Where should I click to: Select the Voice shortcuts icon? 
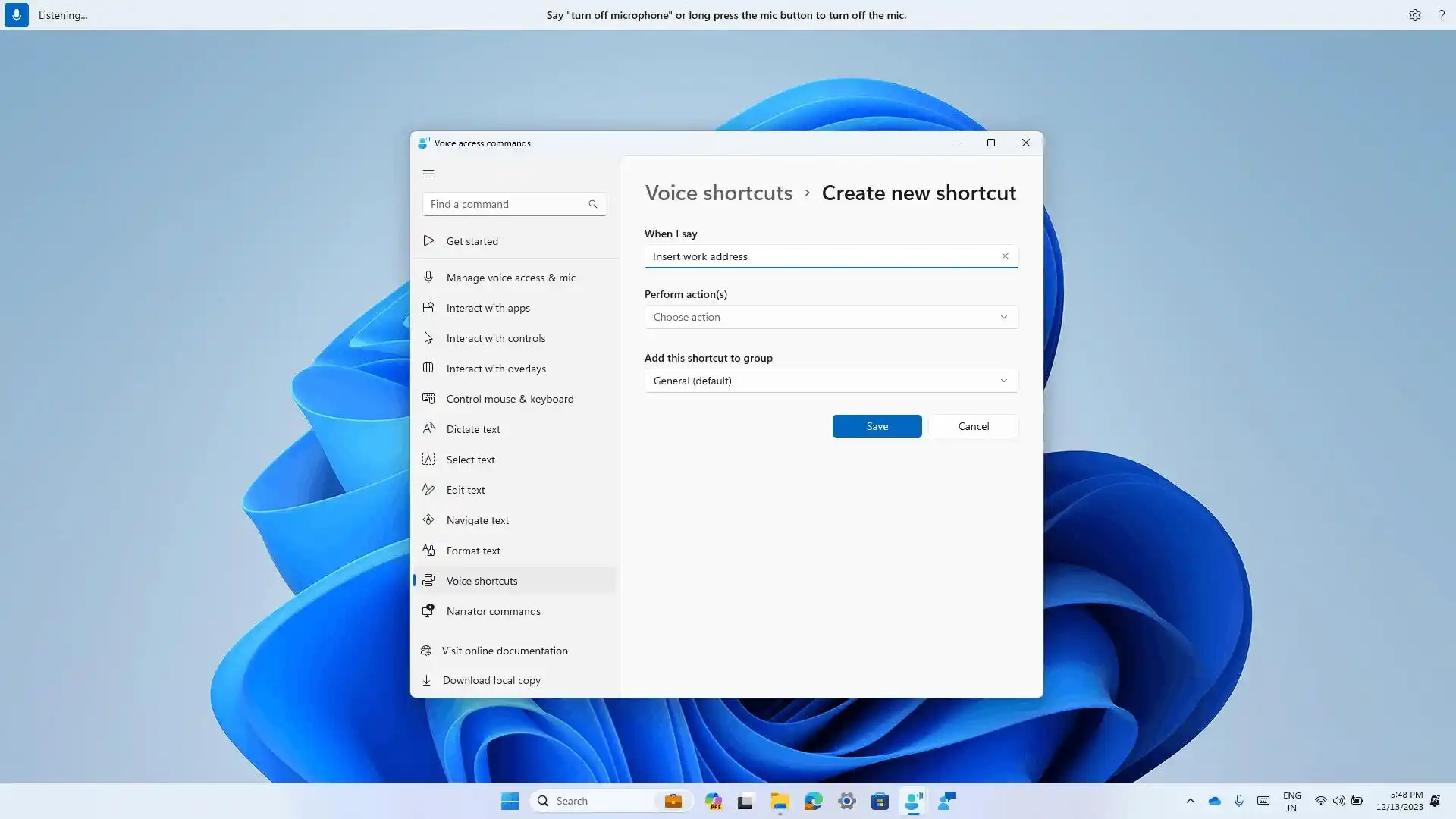[x=428, y=580]
